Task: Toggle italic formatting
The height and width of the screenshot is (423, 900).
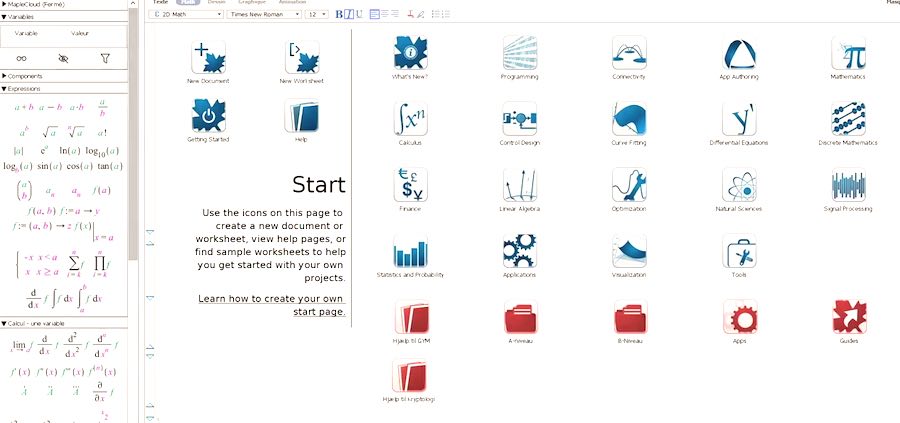Action: tap(348, 14)
